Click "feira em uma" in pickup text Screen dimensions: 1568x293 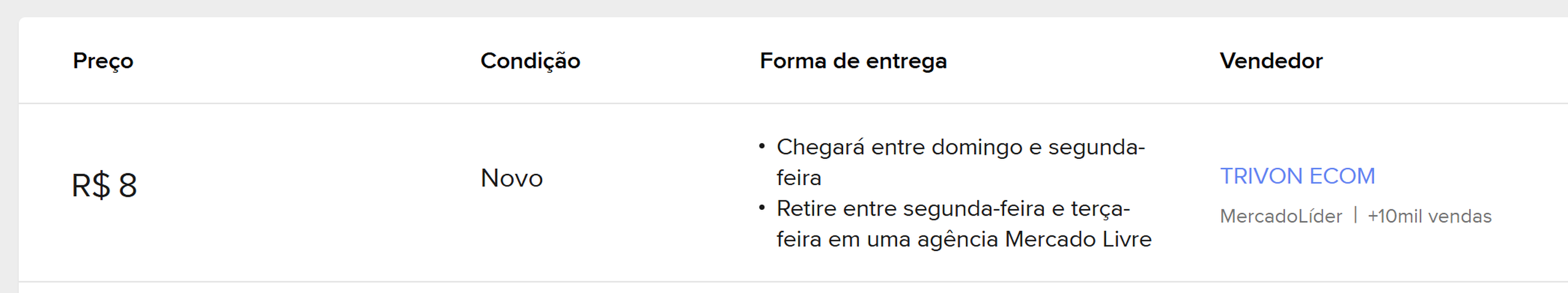[843, 240]
